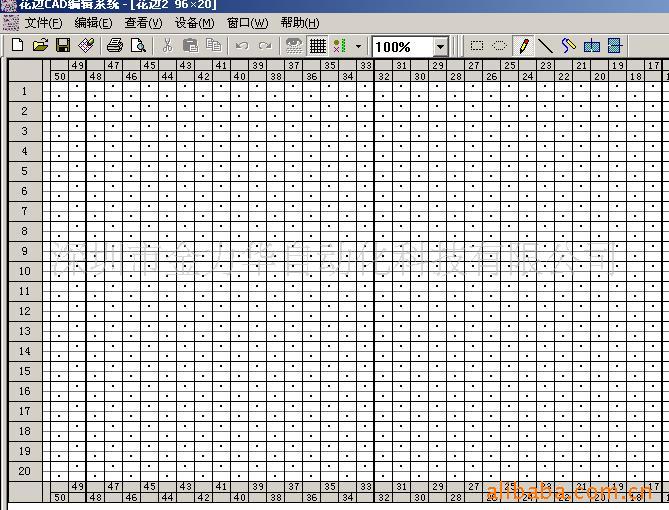The image size is (669, 510).
Task: Select the straight line tool
Action: (545, 46)
